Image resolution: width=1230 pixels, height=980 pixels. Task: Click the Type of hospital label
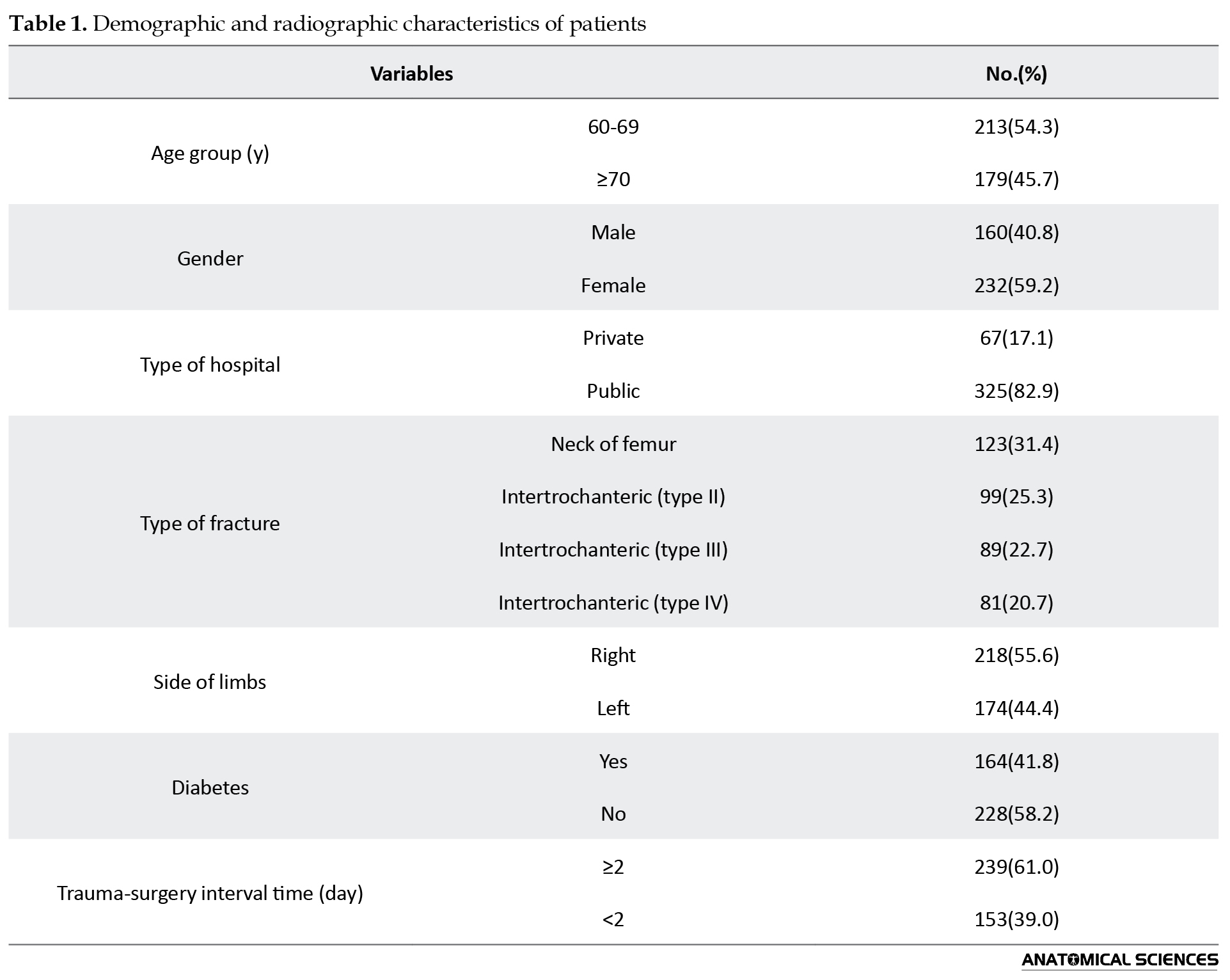(210, 365)
